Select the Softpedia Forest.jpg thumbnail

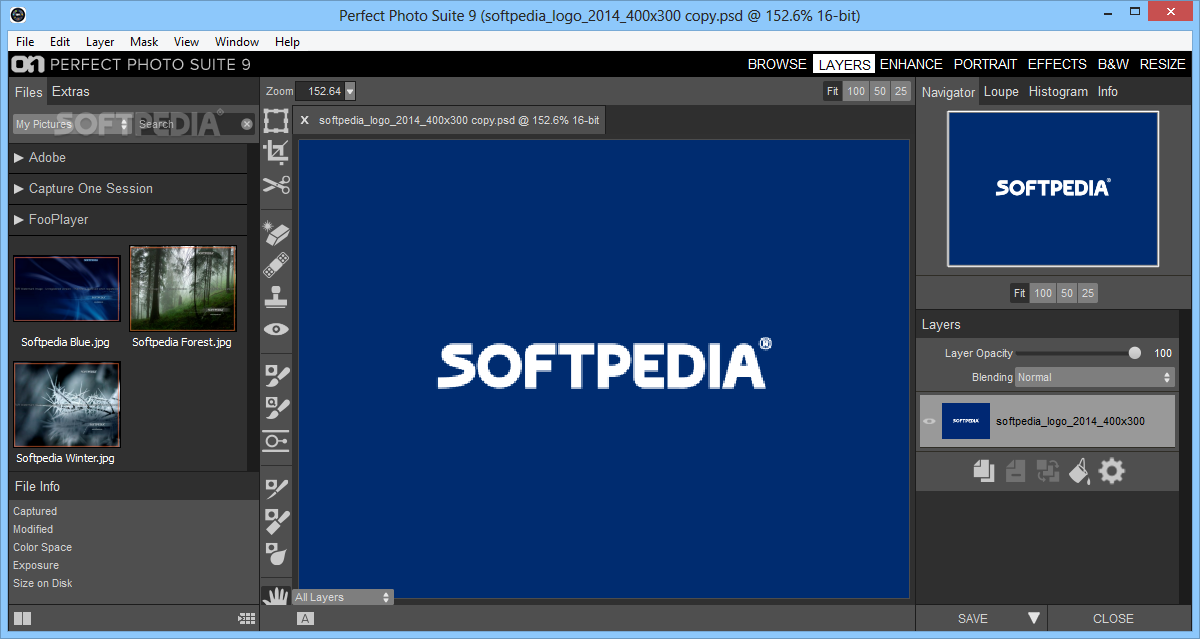tap(183, 289)
